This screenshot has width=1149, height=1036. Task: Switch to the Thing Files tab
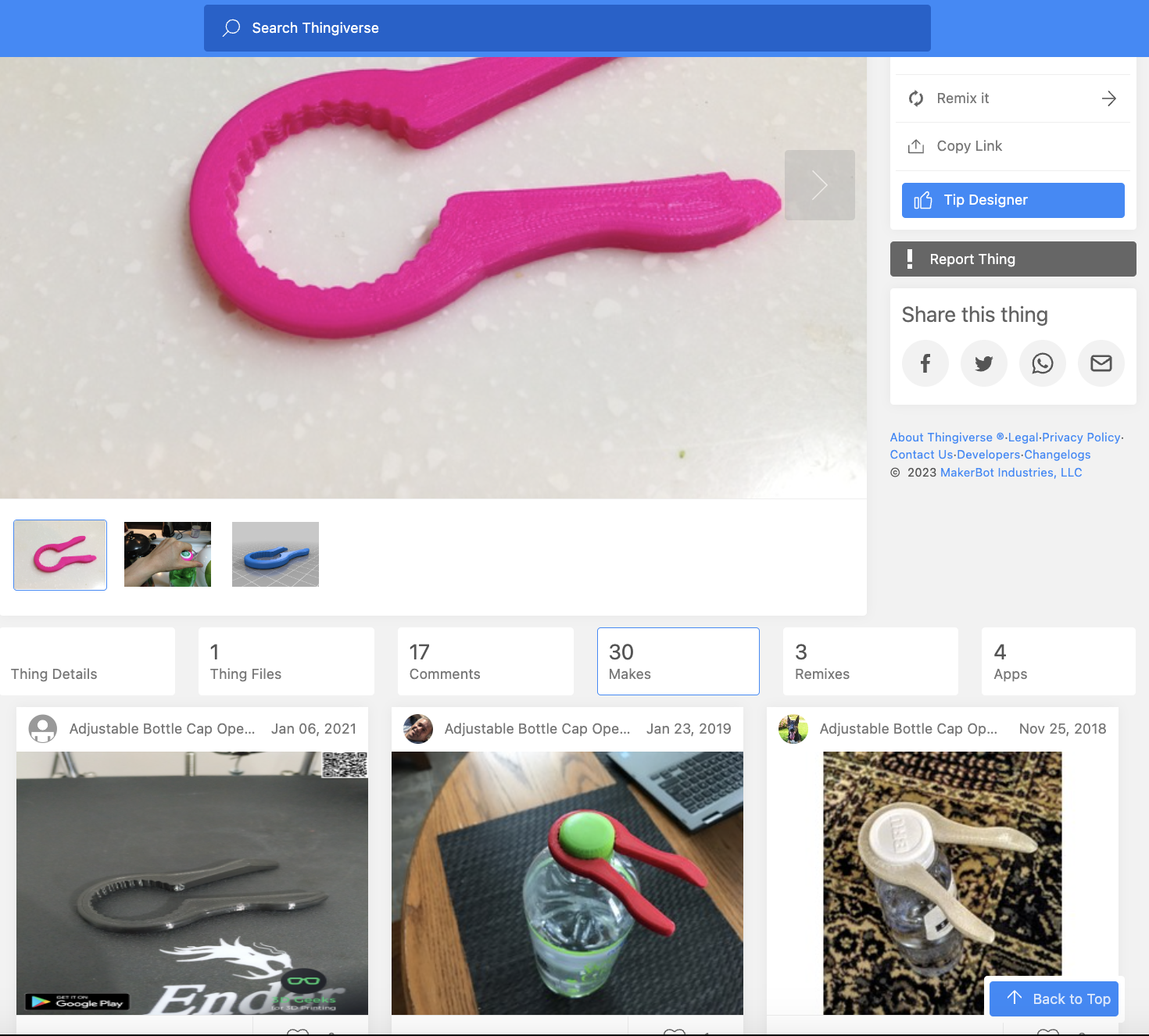(286, 661)
